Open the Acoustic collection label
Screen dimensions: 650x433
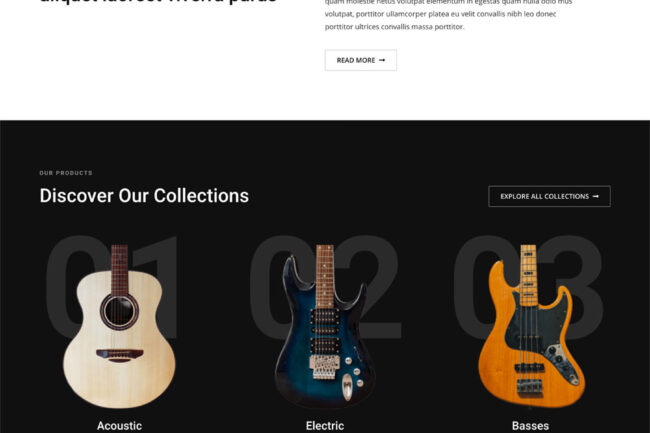[x=119, y=426]
